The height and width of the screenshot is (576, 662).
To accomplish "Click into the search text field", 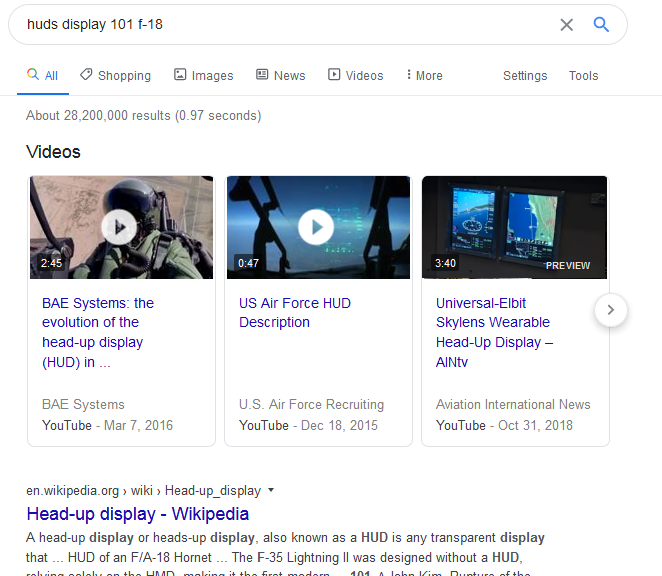I will pos(280,25).
